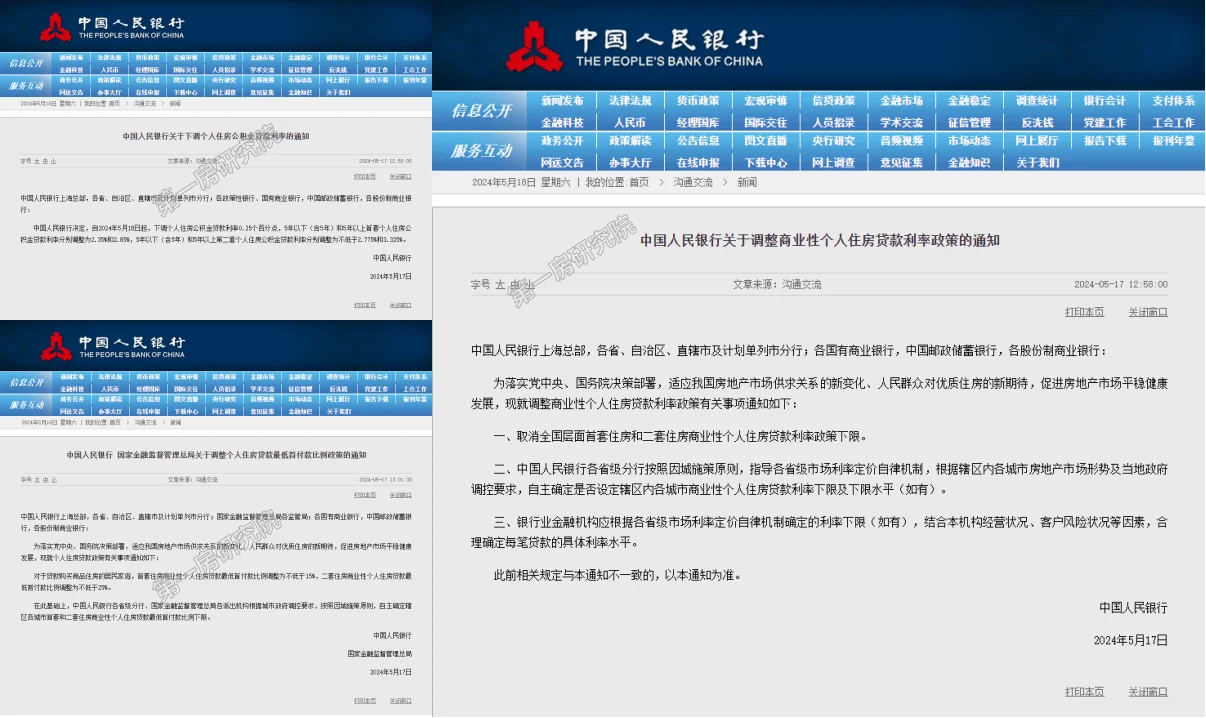Open 网上调查 on the 商业性个人住房贷款 page
The image size is (1206, 718).
point(834,162)
